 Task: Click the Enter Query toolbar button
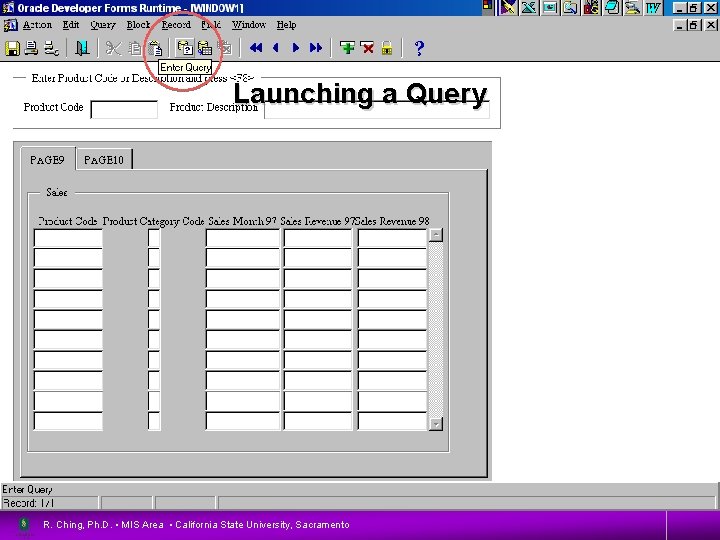click(185, 48)
